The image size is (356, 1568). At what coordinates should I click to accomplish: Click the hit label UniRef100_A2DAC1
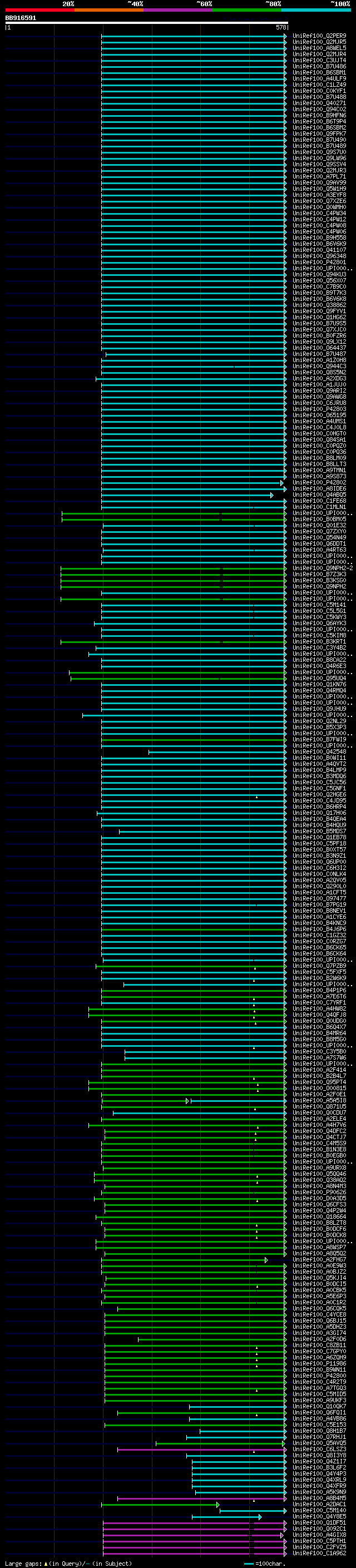pos(319,1505)
